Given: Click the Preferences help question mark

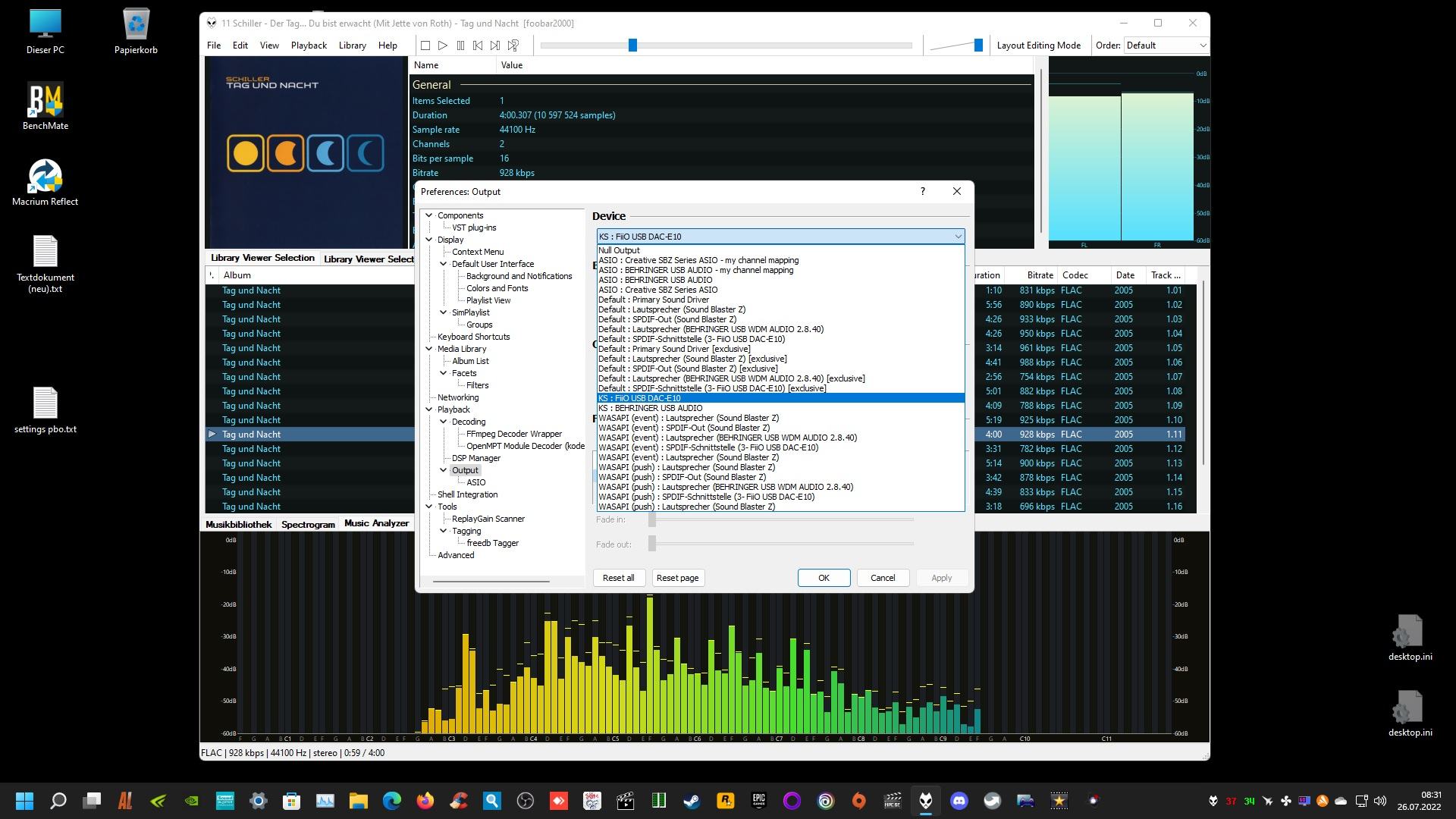Looking at the screenshot, I should pyautogui.click(x=923, y=191).
